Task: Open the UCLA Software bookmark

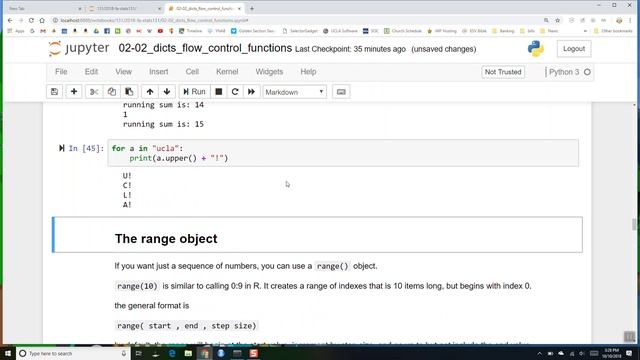Action: click(x=340, y=31)
